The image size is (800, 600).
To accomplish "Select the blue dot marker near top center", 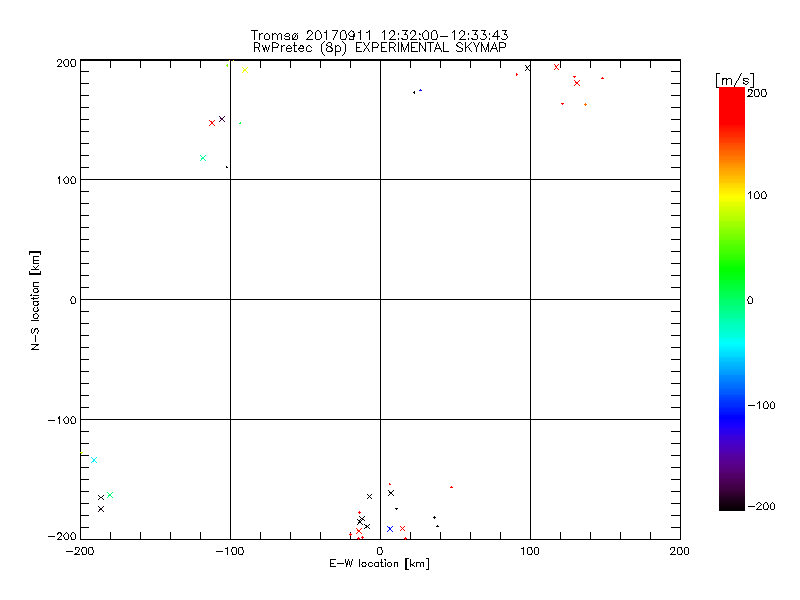I will (420, 91).
